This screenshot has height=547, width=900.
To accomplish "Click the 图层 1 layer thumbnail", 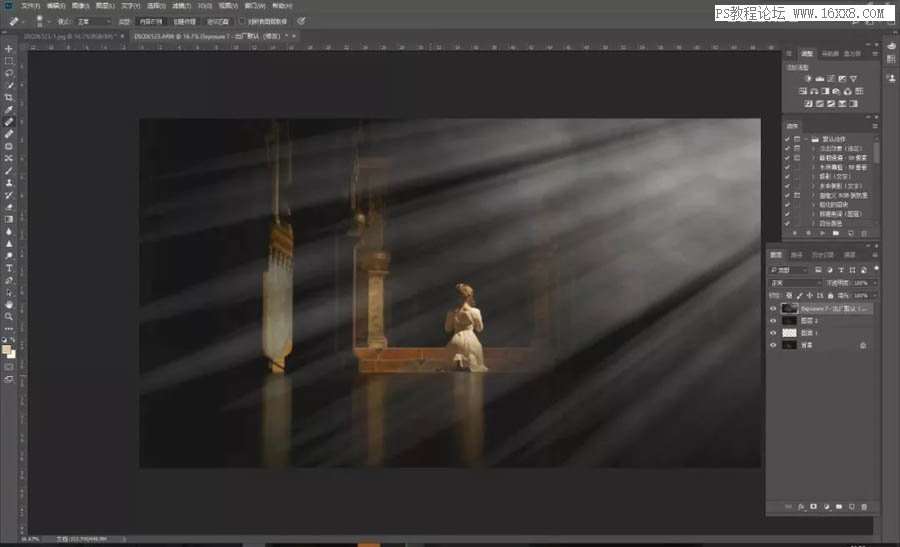I will [x=790, y=333].
